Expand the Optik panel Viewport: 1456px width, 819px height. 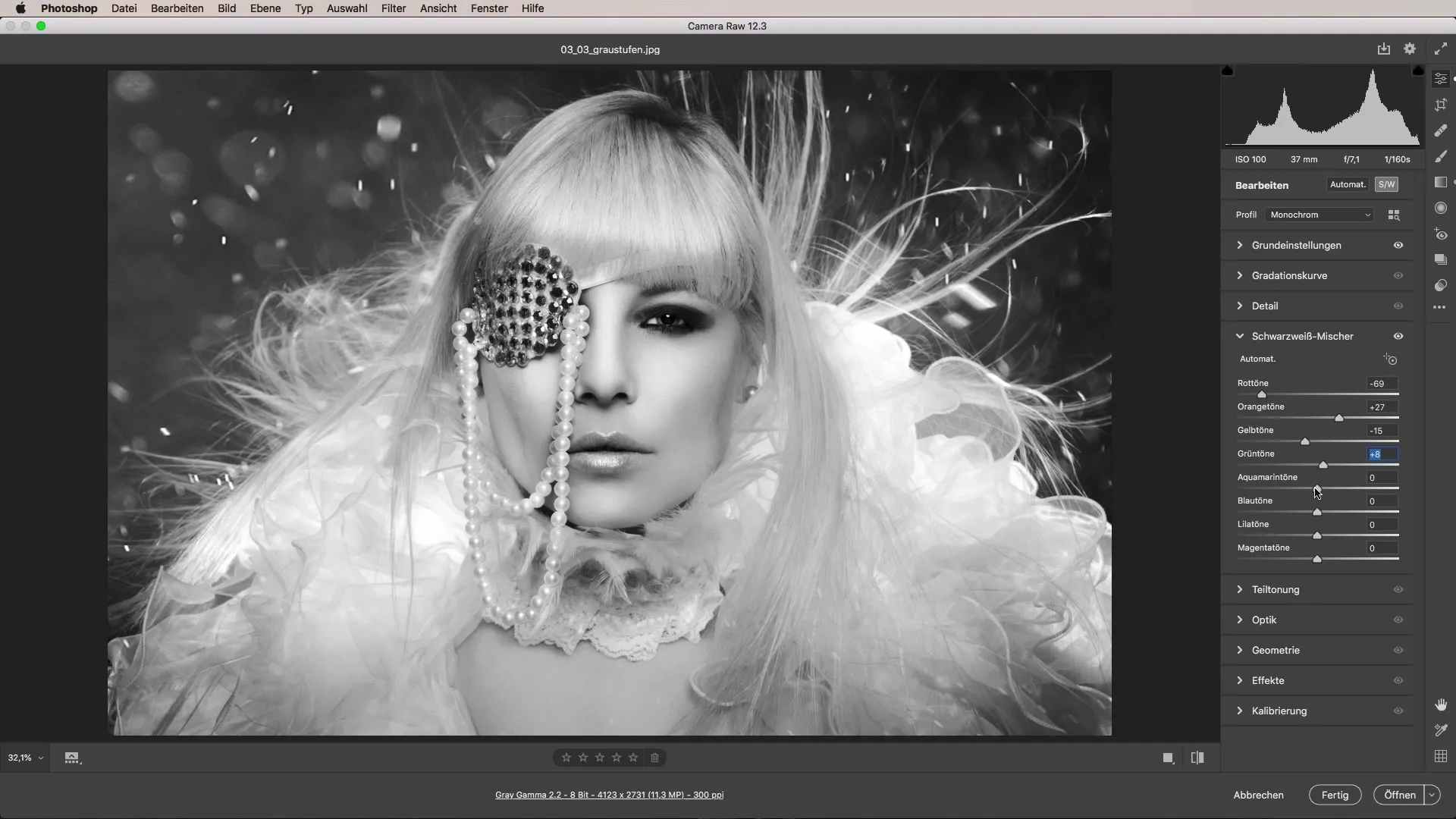coord(1240,620)
